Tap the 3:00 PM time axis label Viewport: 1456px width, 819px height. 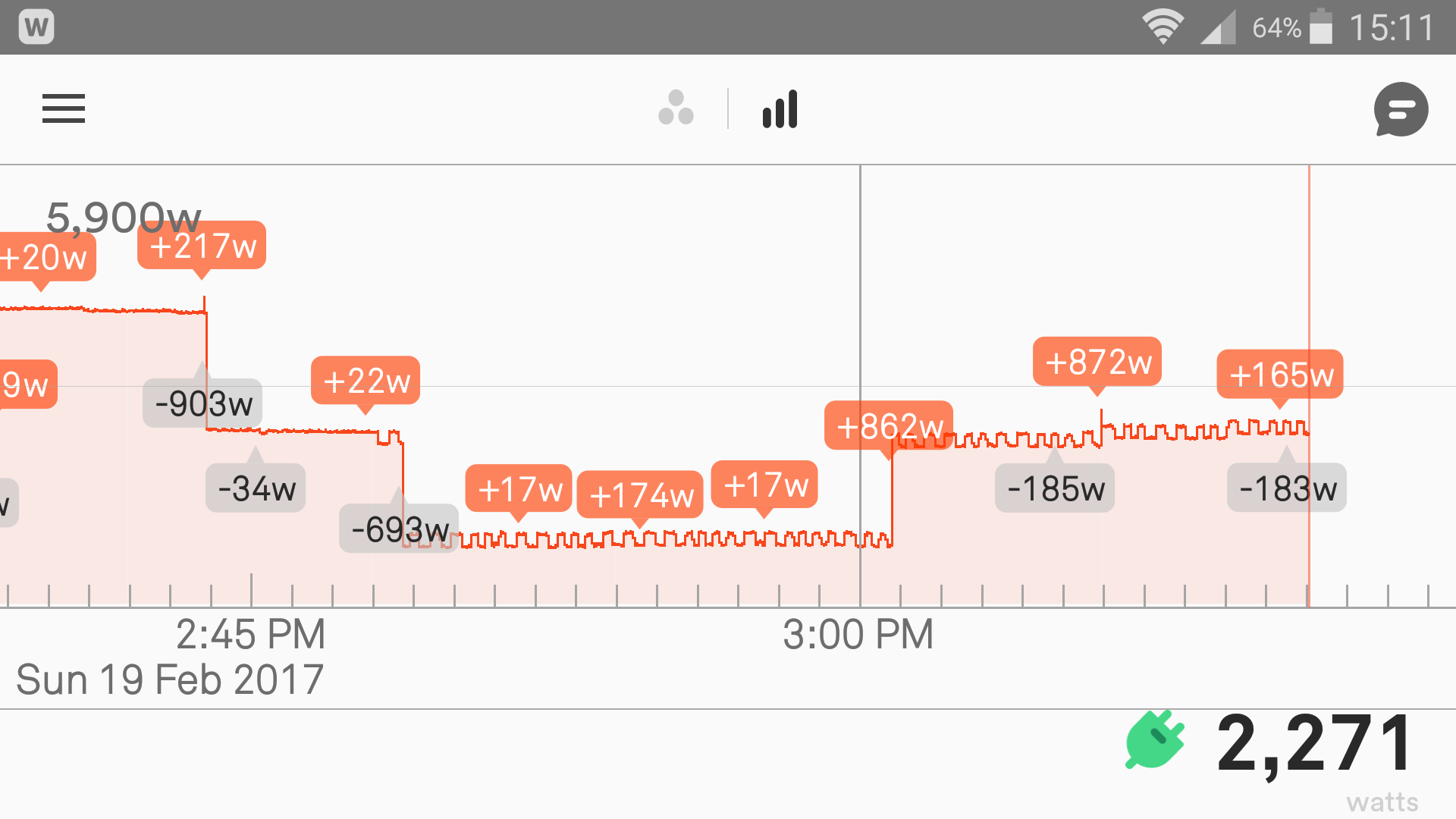[x=858, y=635]
